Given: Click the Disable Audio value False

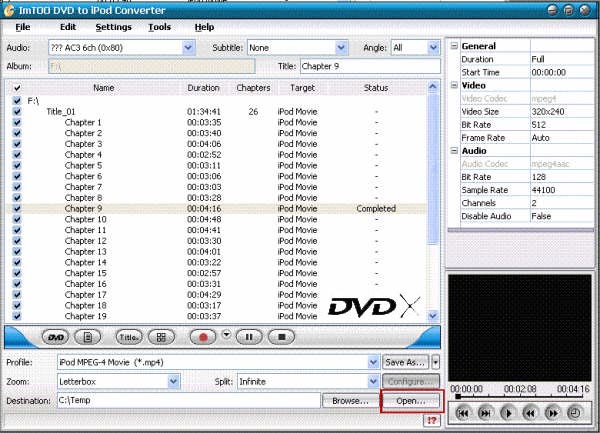Looking at the screenshot, I should pyautogui.click(x=541, y=216).
